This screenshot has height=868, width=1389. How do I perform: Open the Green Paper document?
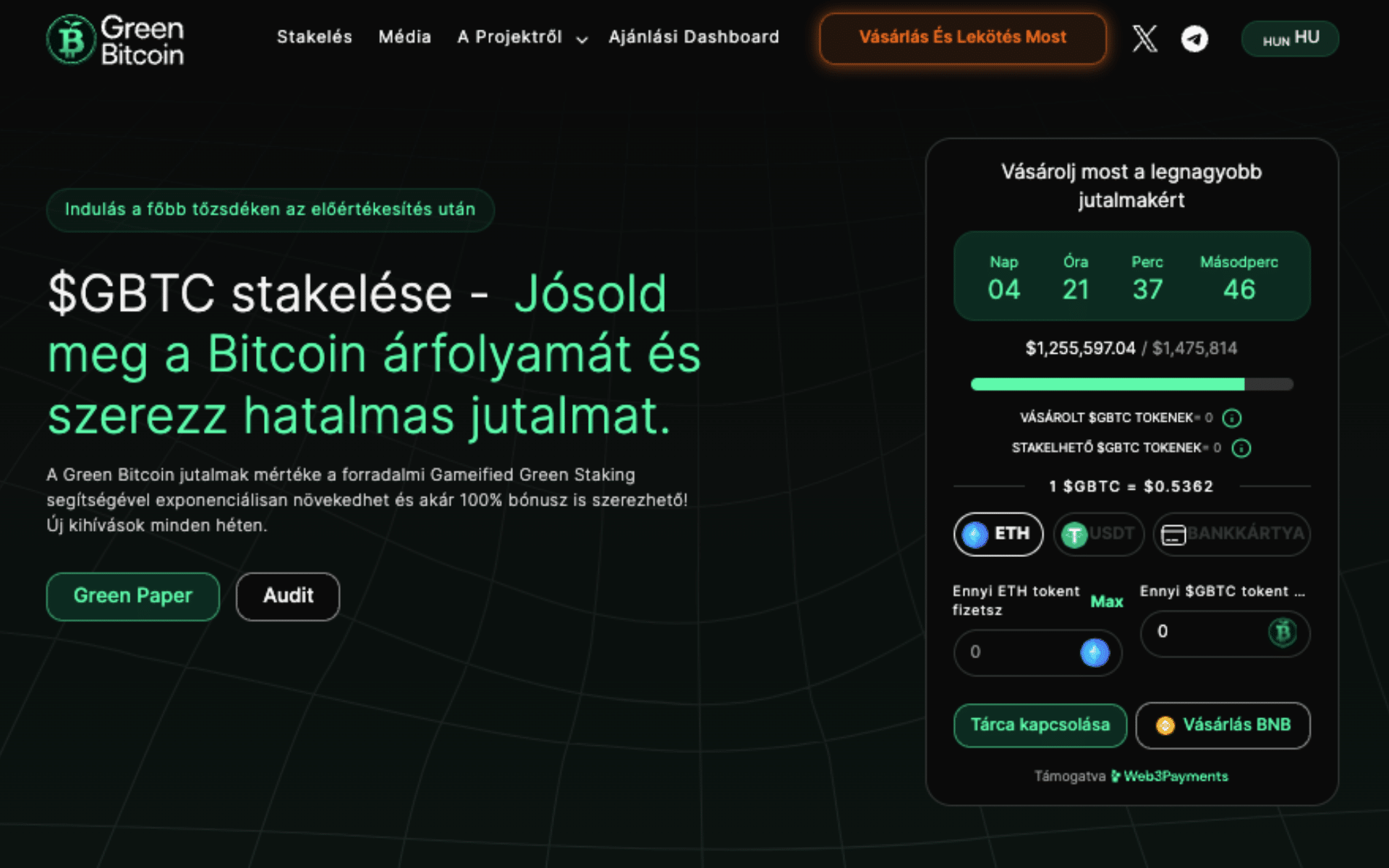[132, 596]
